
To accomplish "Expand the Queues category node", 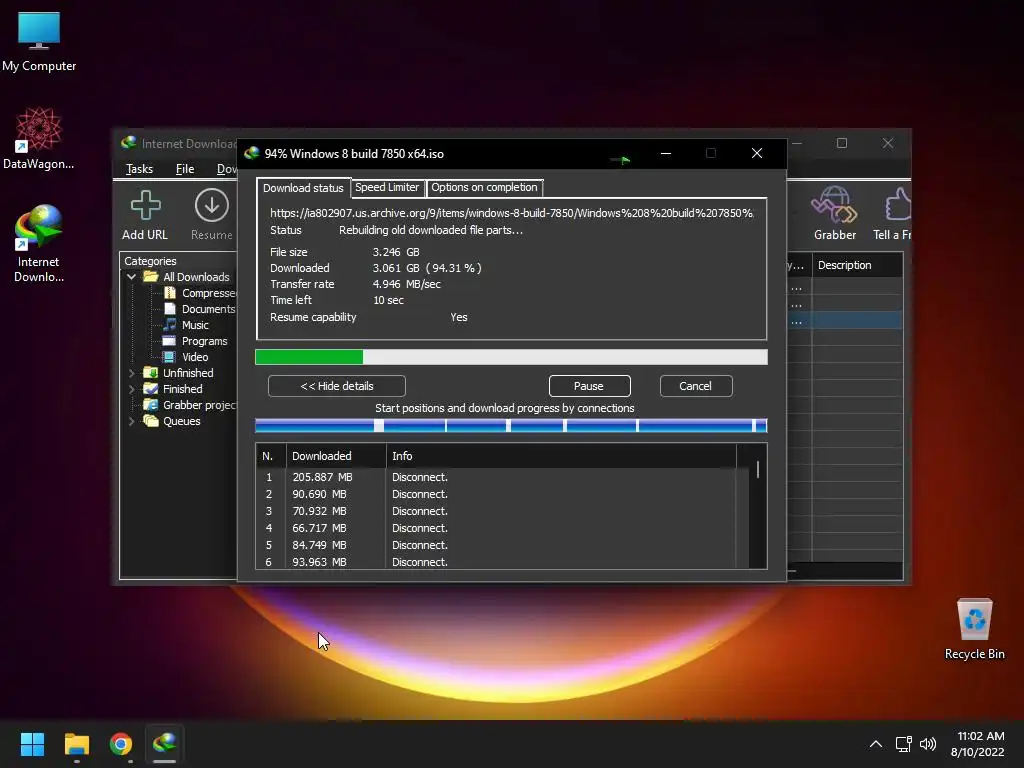I will (131, 421).
